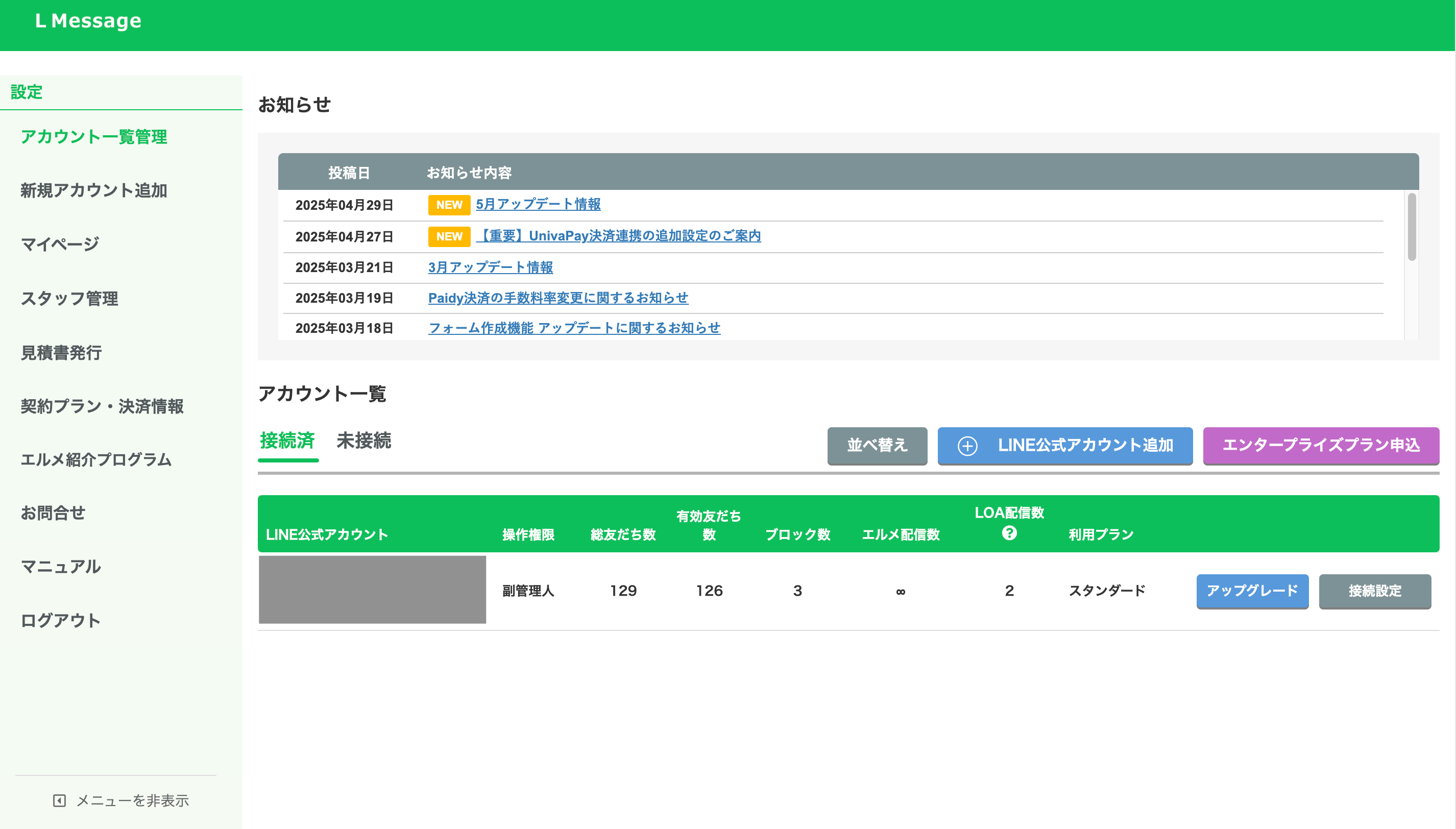Click the 副管理人 permission cell
Image resolution: width=1456 pixels, height=829 pixels.
click(528, 591)
